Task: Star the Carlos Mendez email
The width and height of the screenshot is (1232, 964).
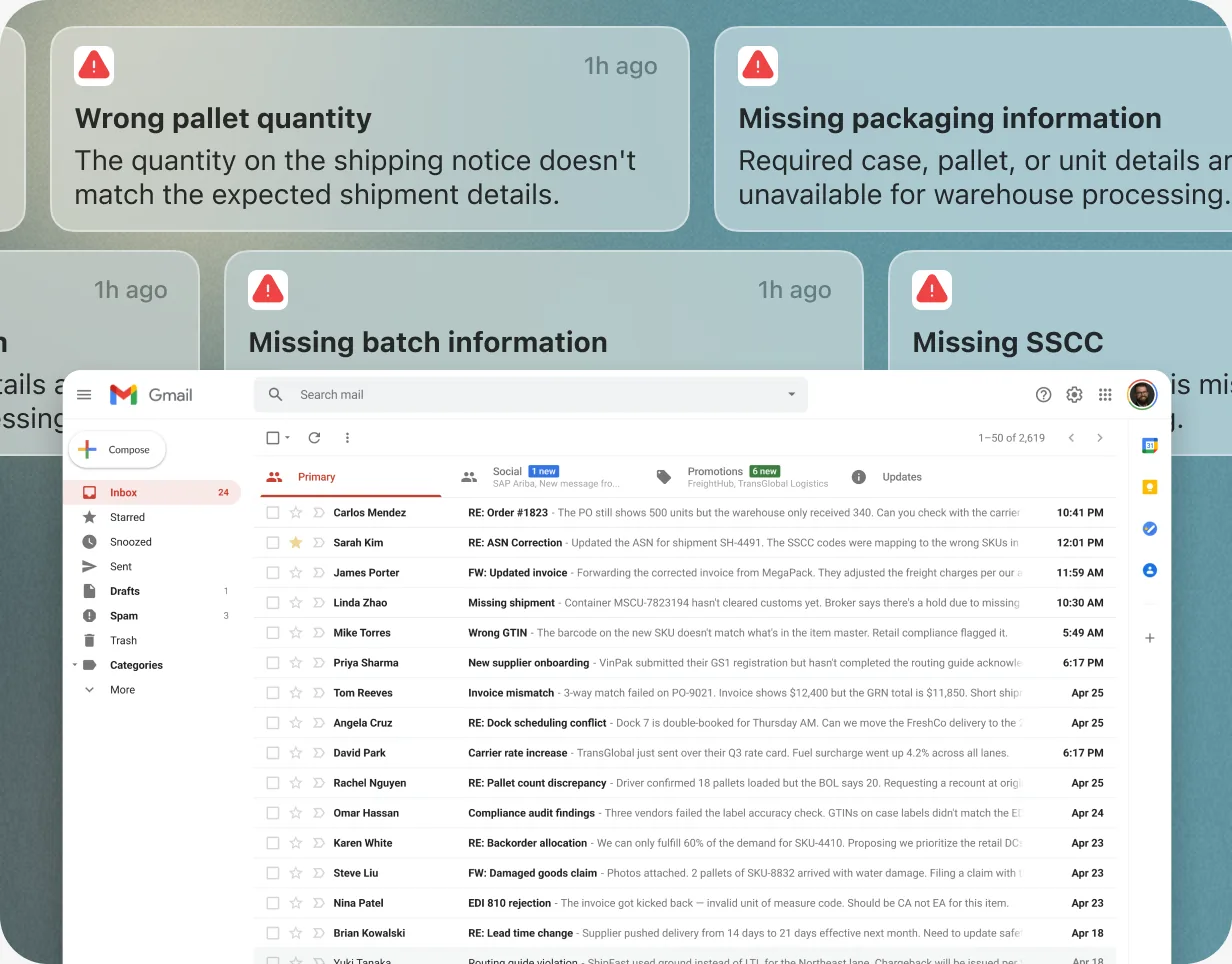Action: 295,513
